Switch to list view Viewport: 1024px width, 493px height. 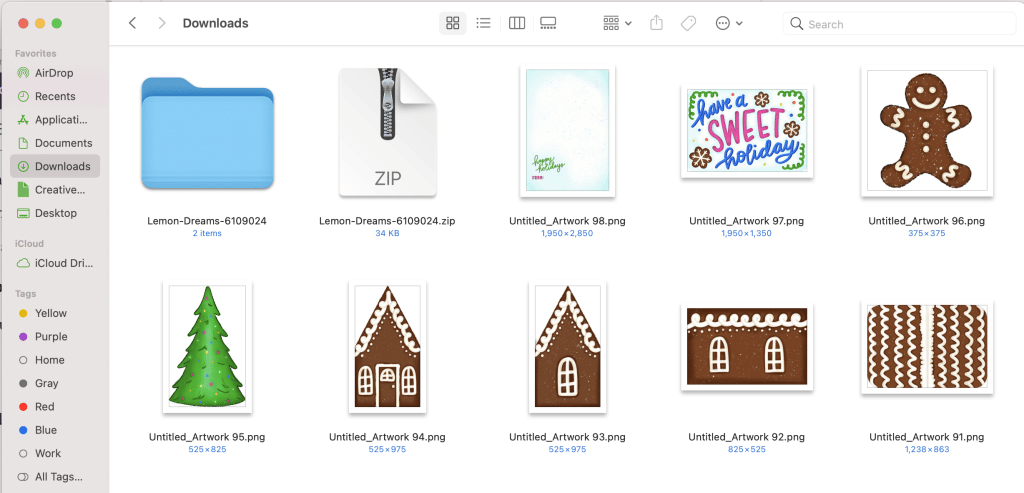click(483, 24)
